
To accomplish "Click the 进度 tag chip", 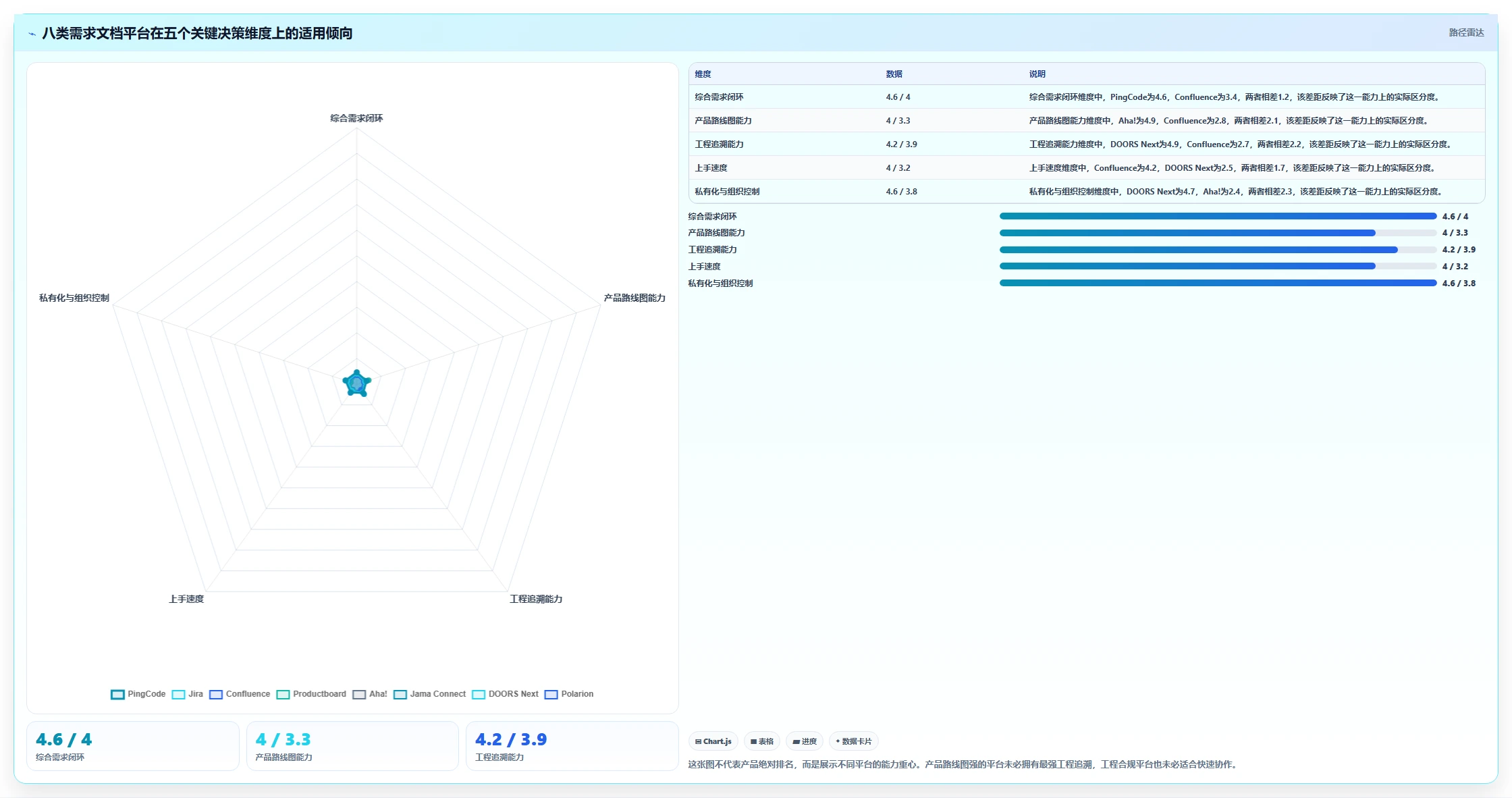I will click(805, 741).
